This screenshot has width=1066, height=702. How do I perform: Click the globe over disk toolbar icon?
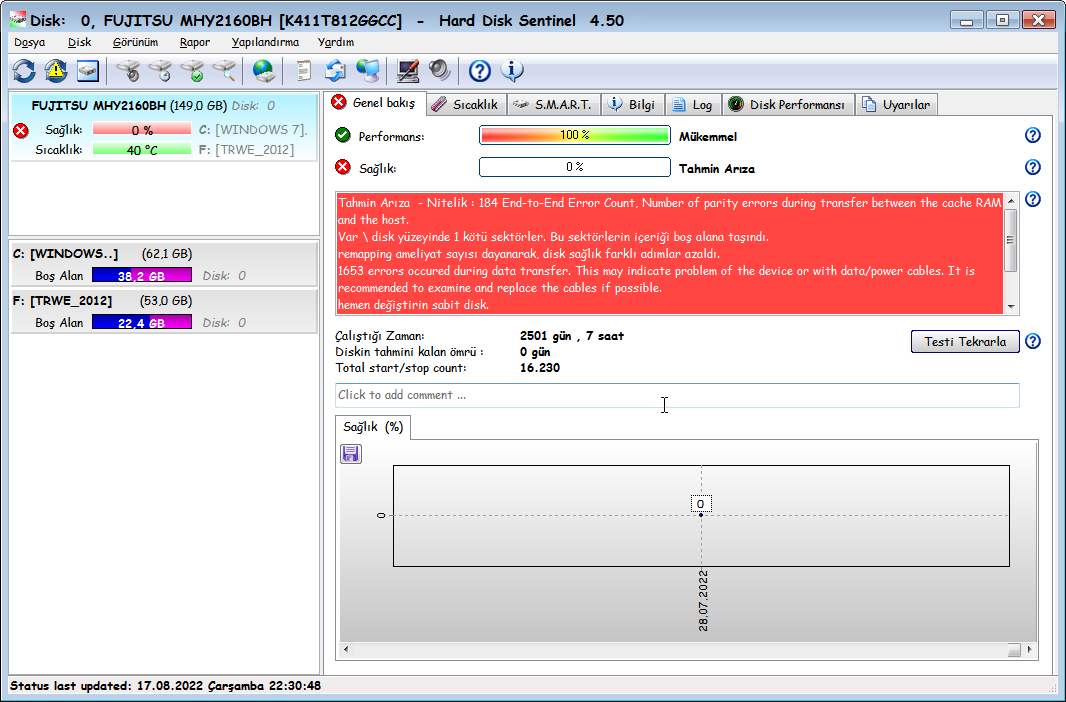[263, 71]
